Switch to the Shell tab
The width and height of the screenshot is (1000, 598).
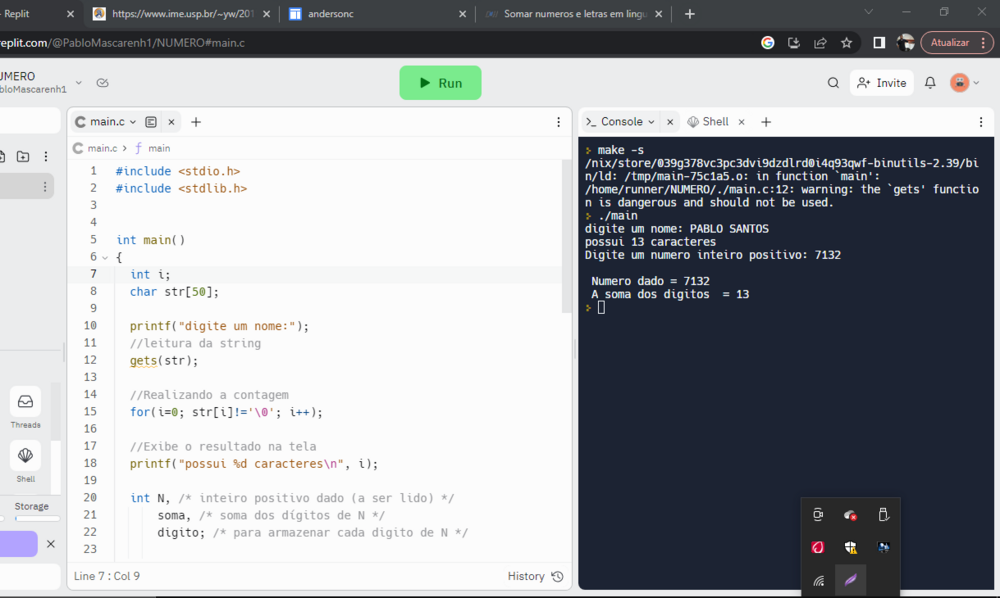point(708,122)
